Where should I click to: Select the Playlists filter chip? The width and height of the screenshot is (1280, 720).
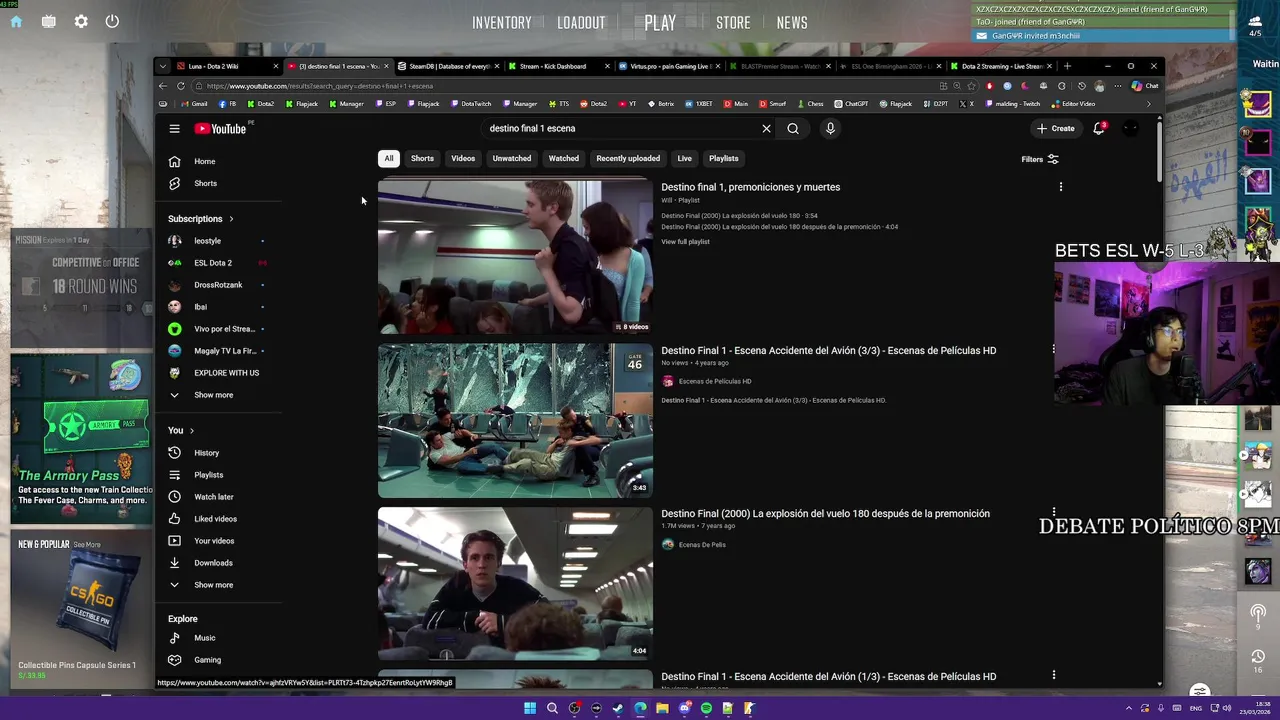tap(724, 158)
